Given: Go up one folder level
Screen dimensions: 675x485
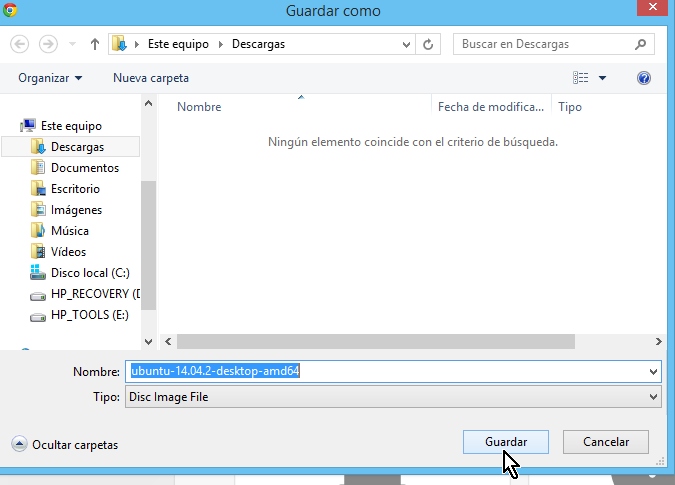Looking at the screenshot, I should pos(95,44).
